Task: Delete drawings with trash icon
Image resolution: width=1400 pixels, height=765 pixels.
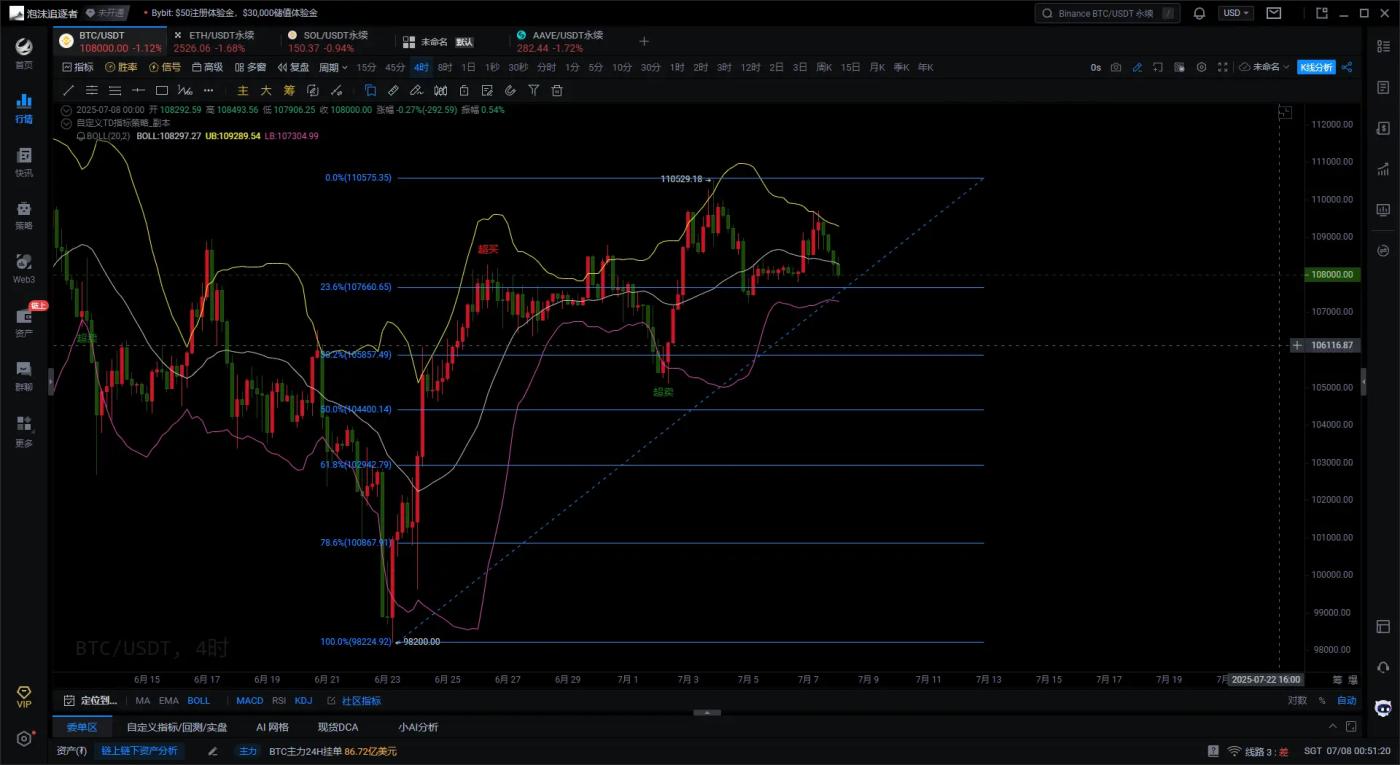Action: pyautogui.click(x=557, y=90)
